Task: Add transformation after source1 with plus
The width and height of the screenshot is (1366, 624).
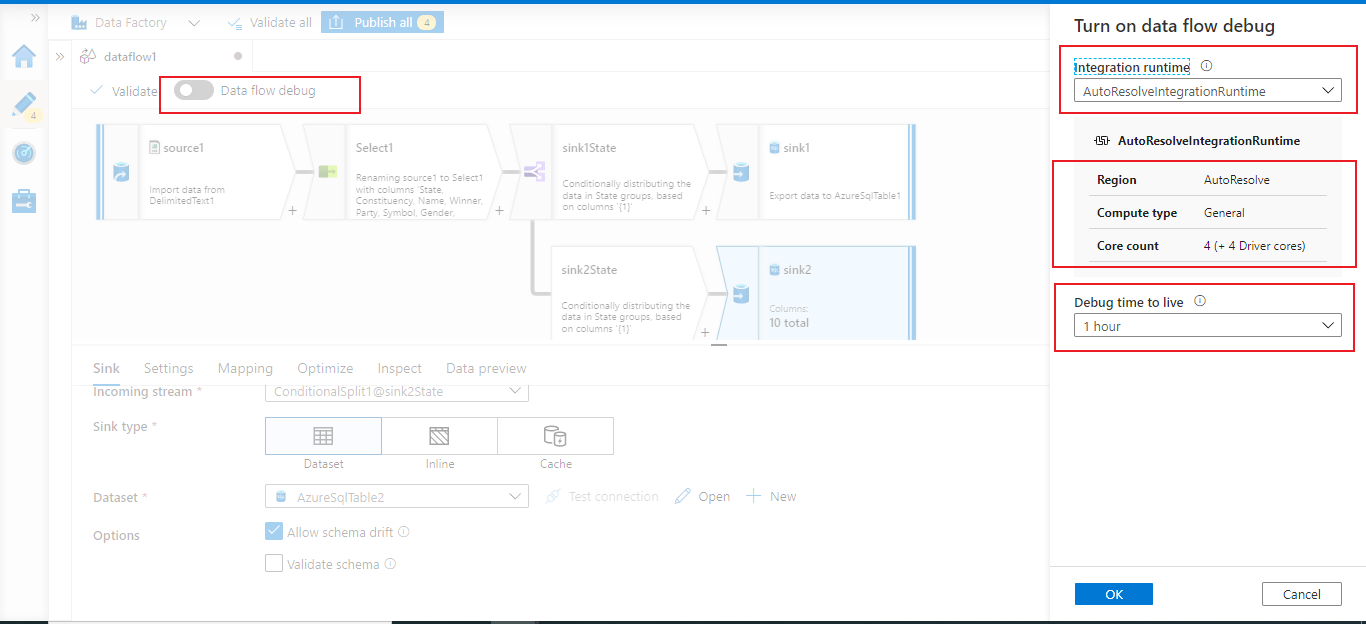Action: 292,211
